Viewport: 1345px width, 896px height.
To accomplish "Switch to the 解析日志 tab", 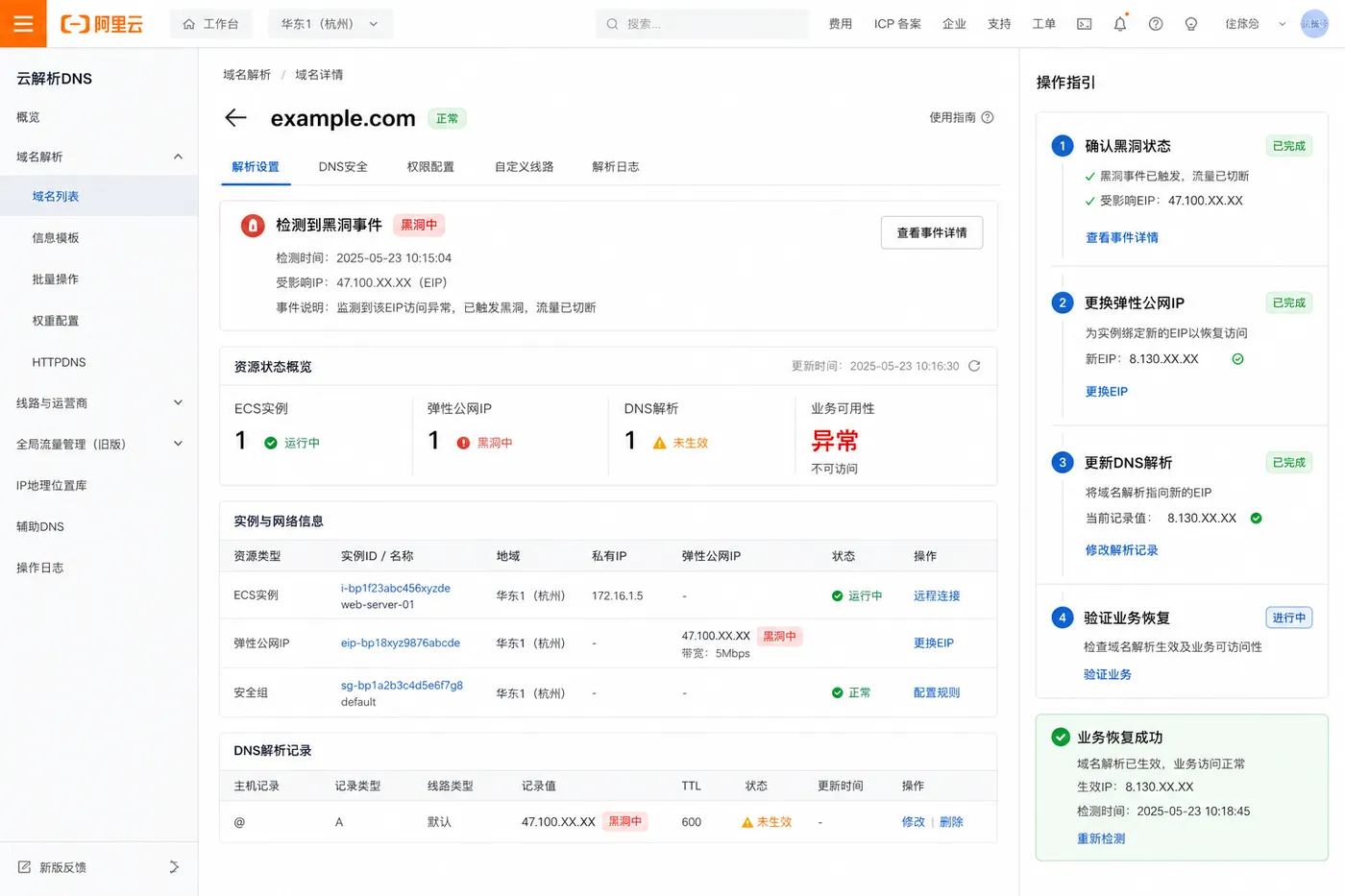I will coord(616,166).
